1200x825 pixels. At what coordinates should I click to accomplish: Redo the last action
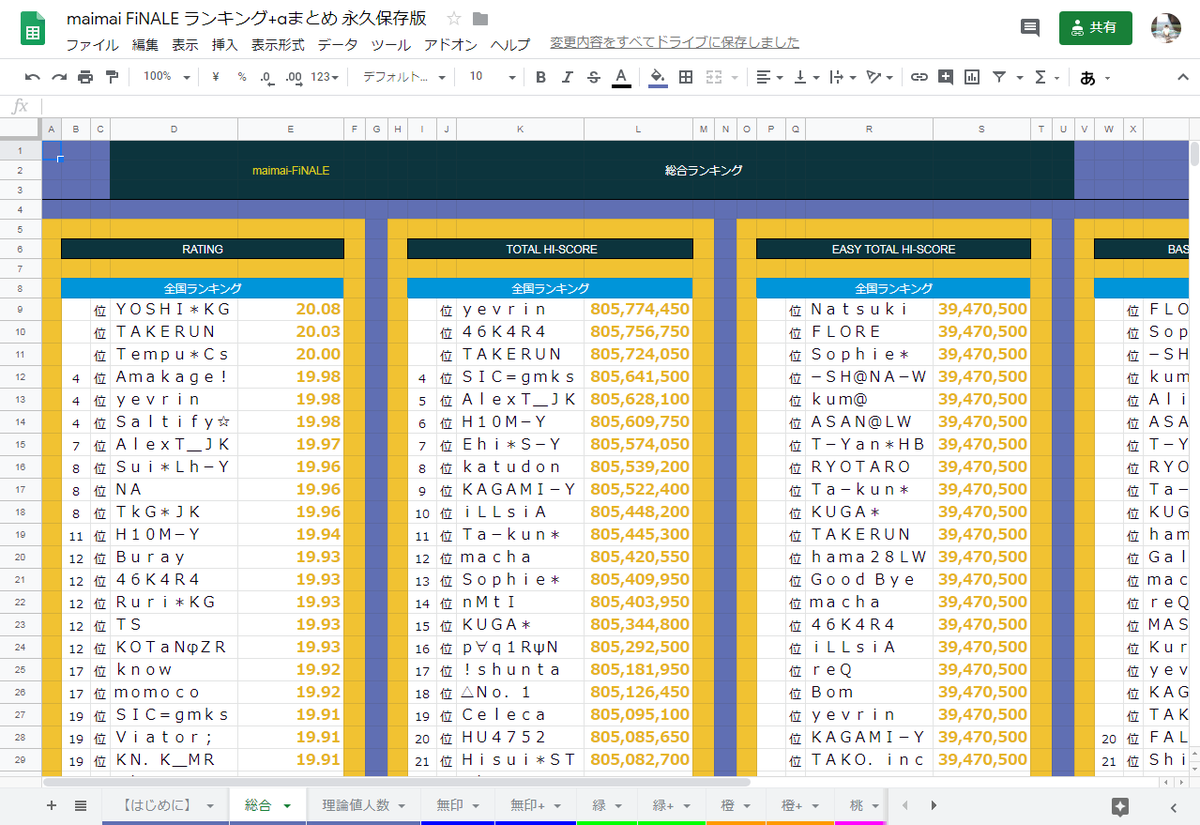point(59,77)
